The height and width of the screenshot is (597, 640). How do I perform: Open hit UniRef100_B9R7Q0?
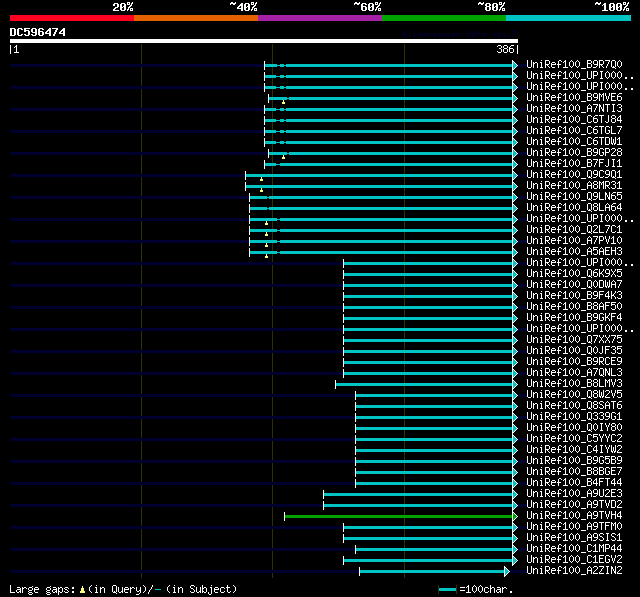(x=574, y=64)
